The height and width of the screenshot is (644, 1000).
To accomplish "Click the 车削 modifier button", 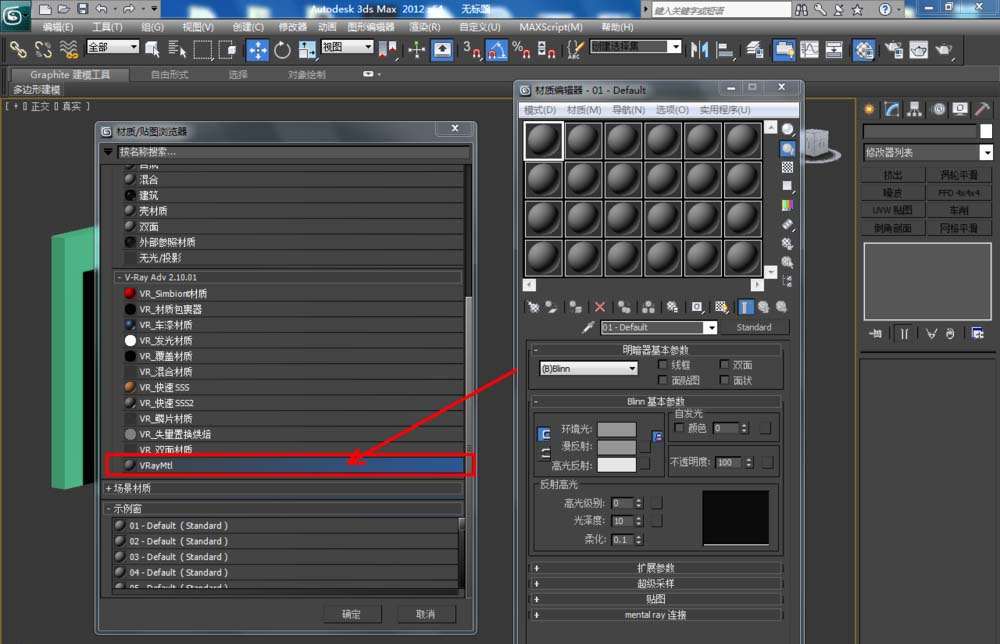I will coord(959,210).
